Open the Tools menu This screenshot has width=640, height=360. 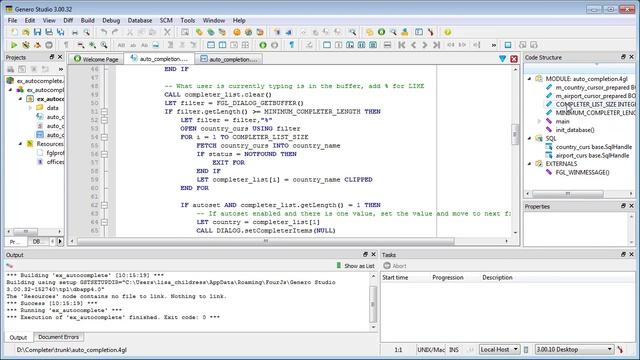(x=188, y=20)
